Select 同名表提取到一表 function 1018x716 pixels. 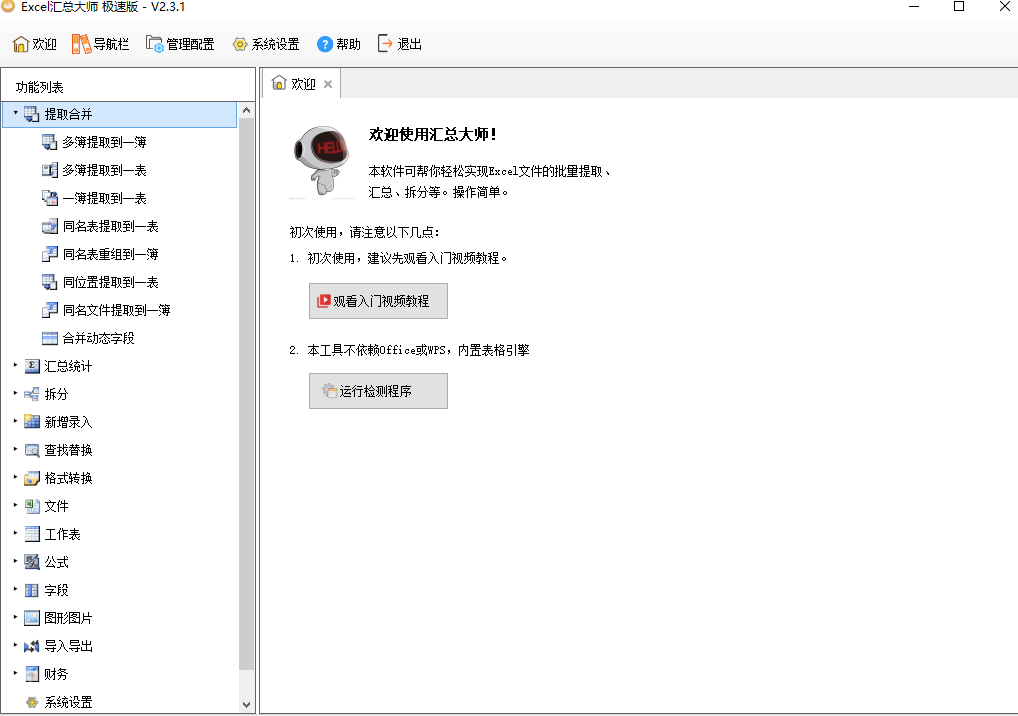(104, 225)
